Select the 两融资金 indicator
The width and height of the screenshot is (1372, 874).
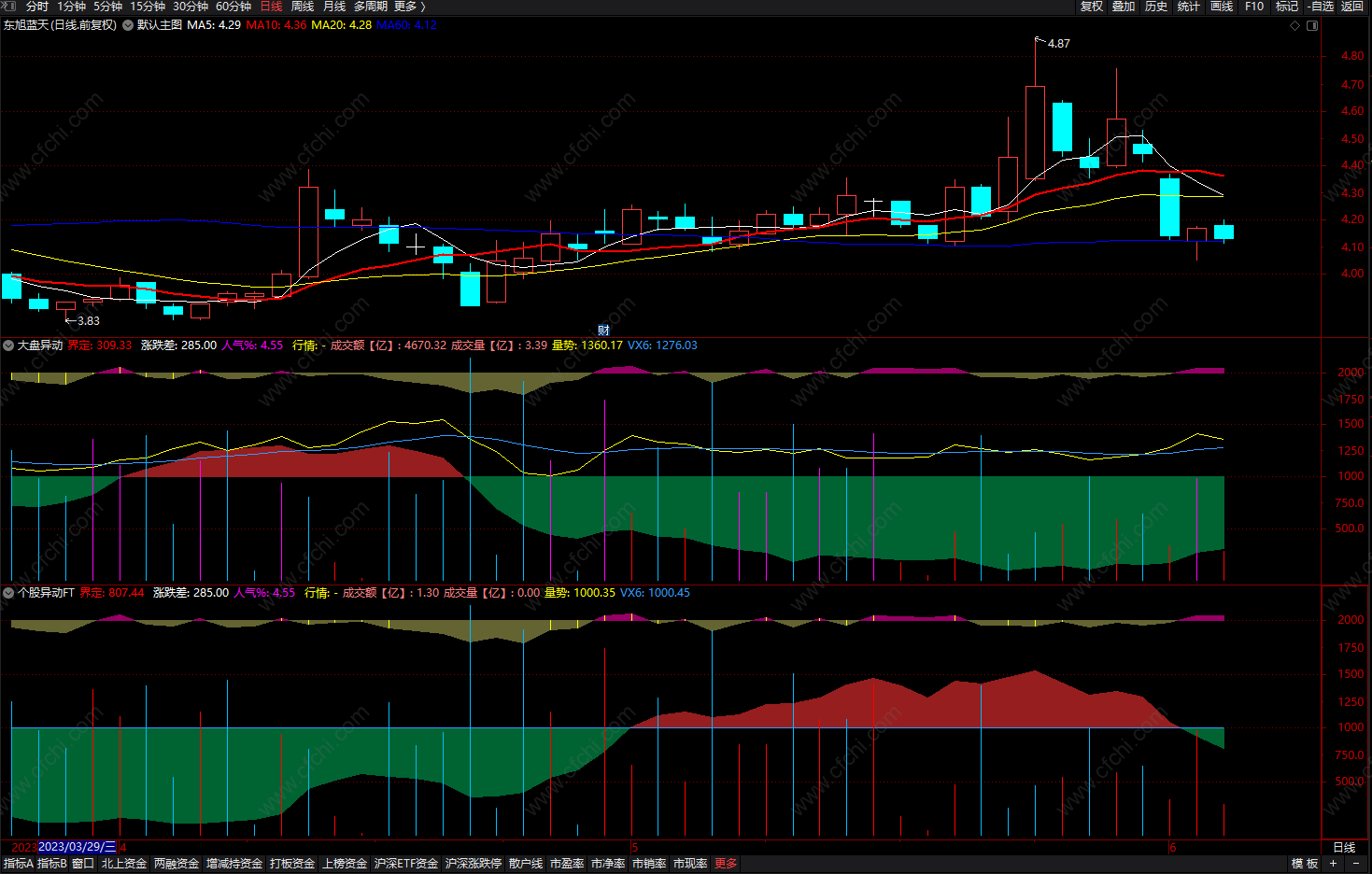point(177,864)
